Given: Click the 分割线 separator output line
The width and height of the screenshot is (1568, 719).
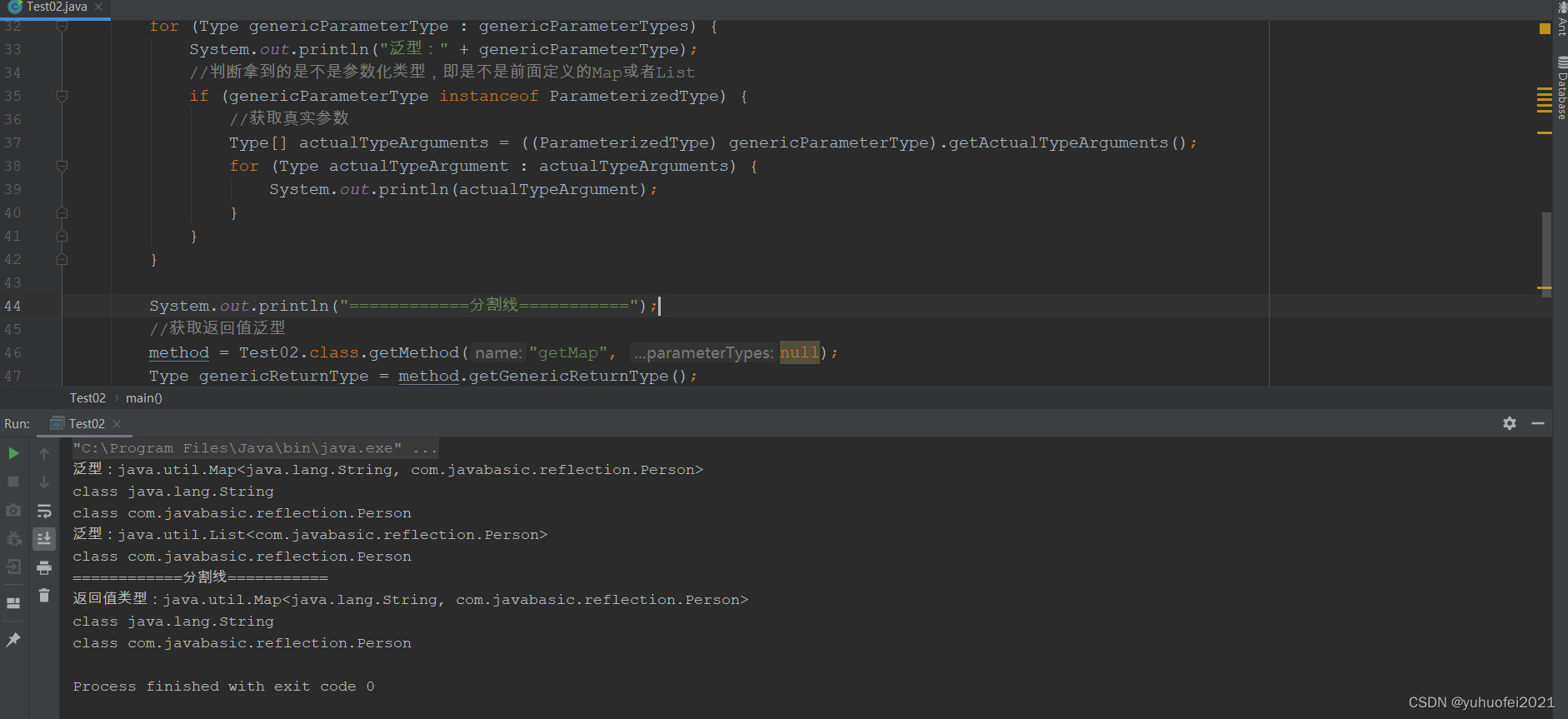Looking at the screenshot, I should (x=200, y=577).
